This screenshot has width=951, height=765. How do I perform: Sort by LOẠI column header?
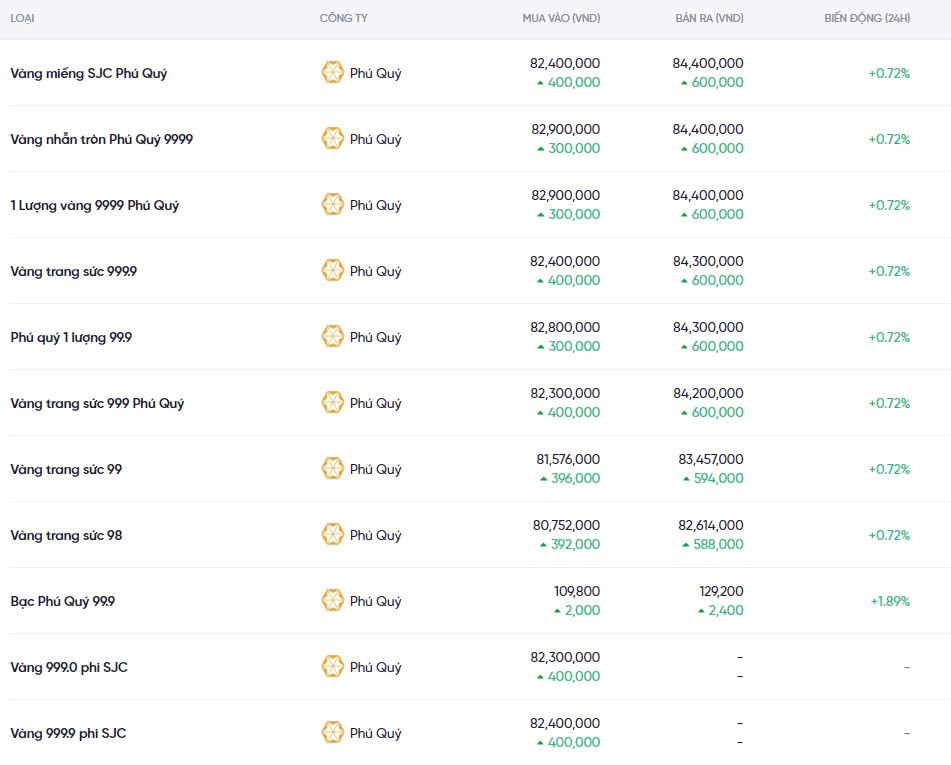click(x=24, y=19)
